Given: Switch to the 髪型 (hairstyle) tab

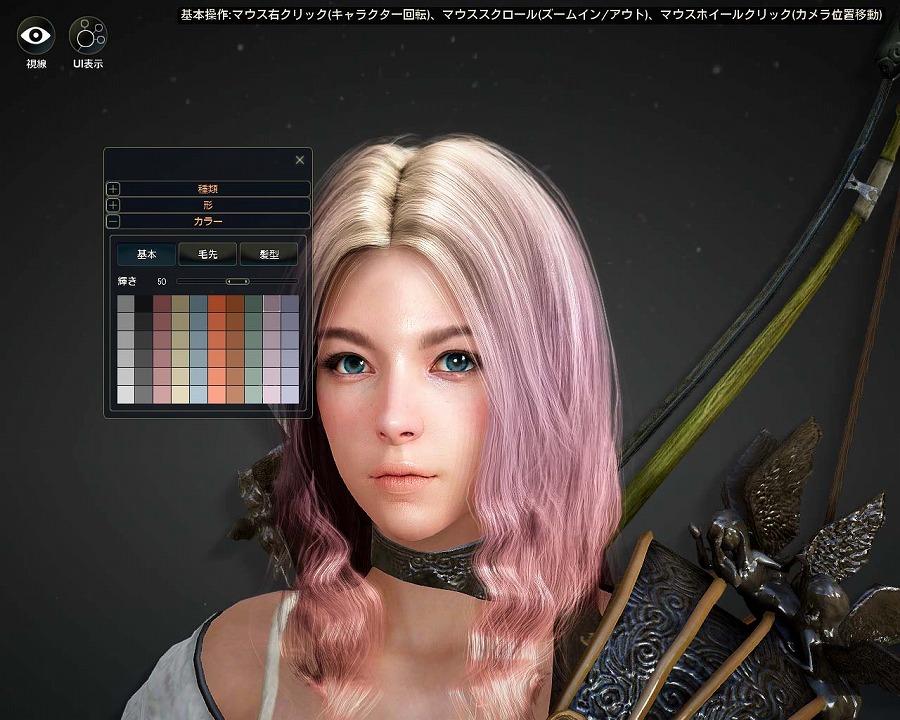Looking at the screenshot, I should pos(268,254).
